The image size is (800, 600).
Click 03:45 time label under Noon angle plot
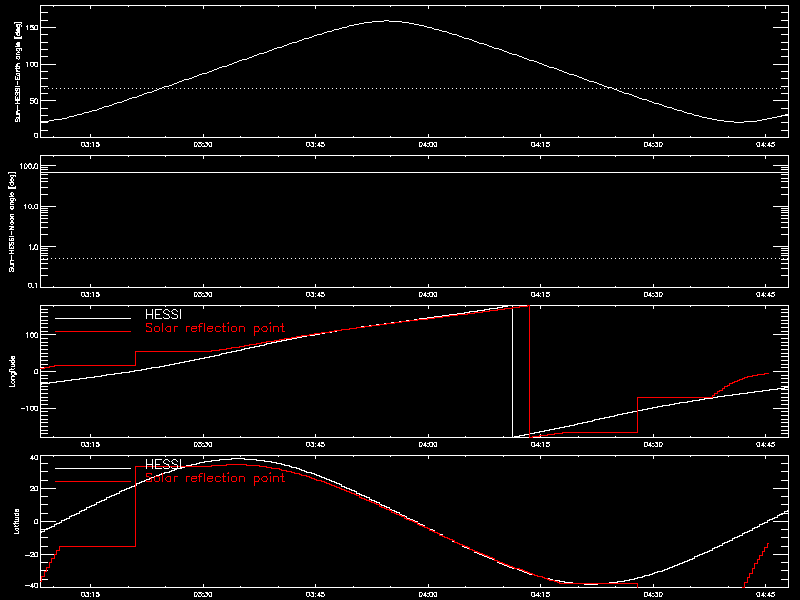point(315,295)
